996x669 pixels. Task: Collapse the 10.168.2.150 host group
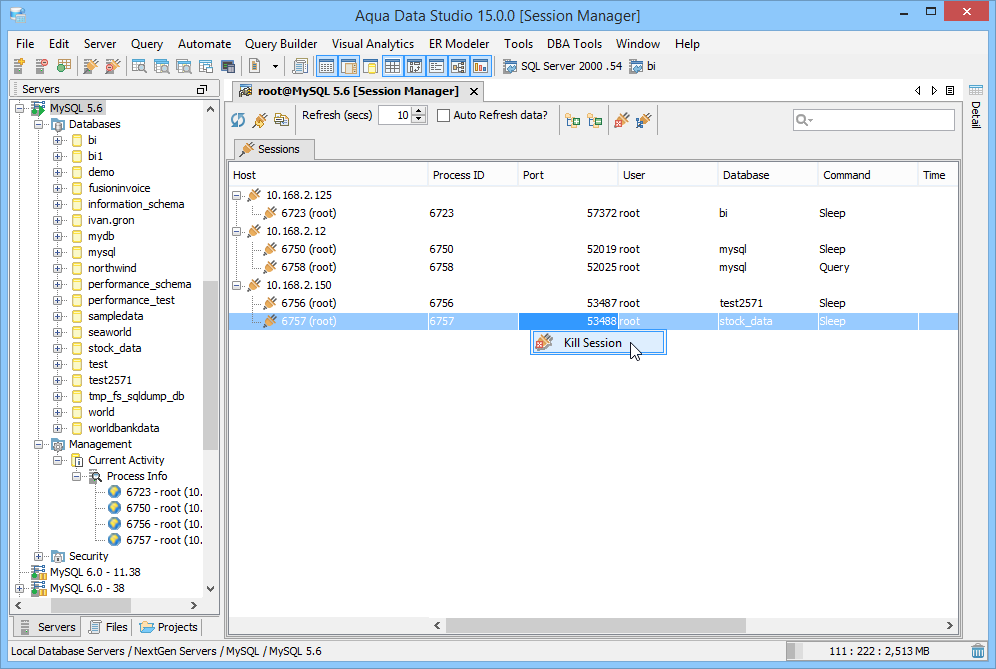(237, 285)
